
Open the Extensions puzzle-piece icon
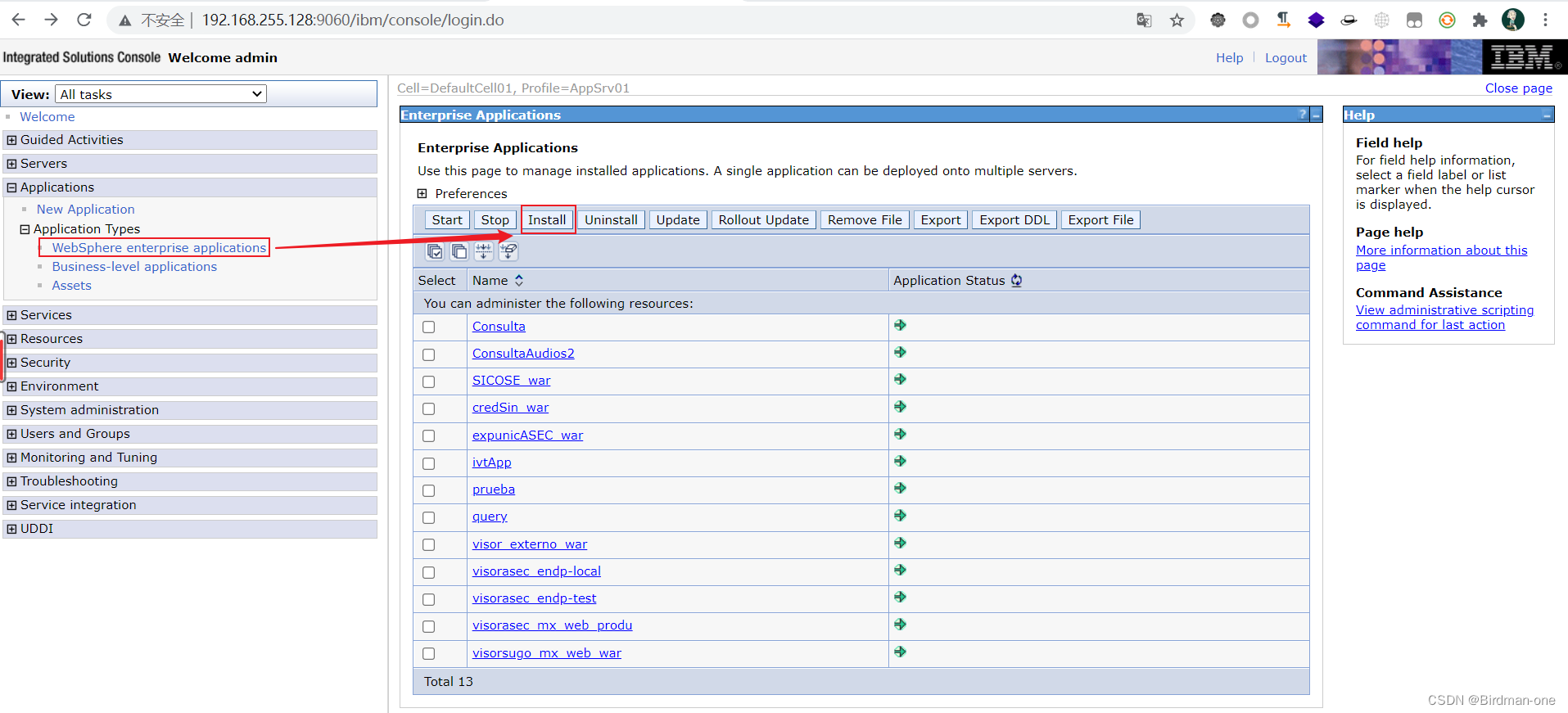(1480, 20)
